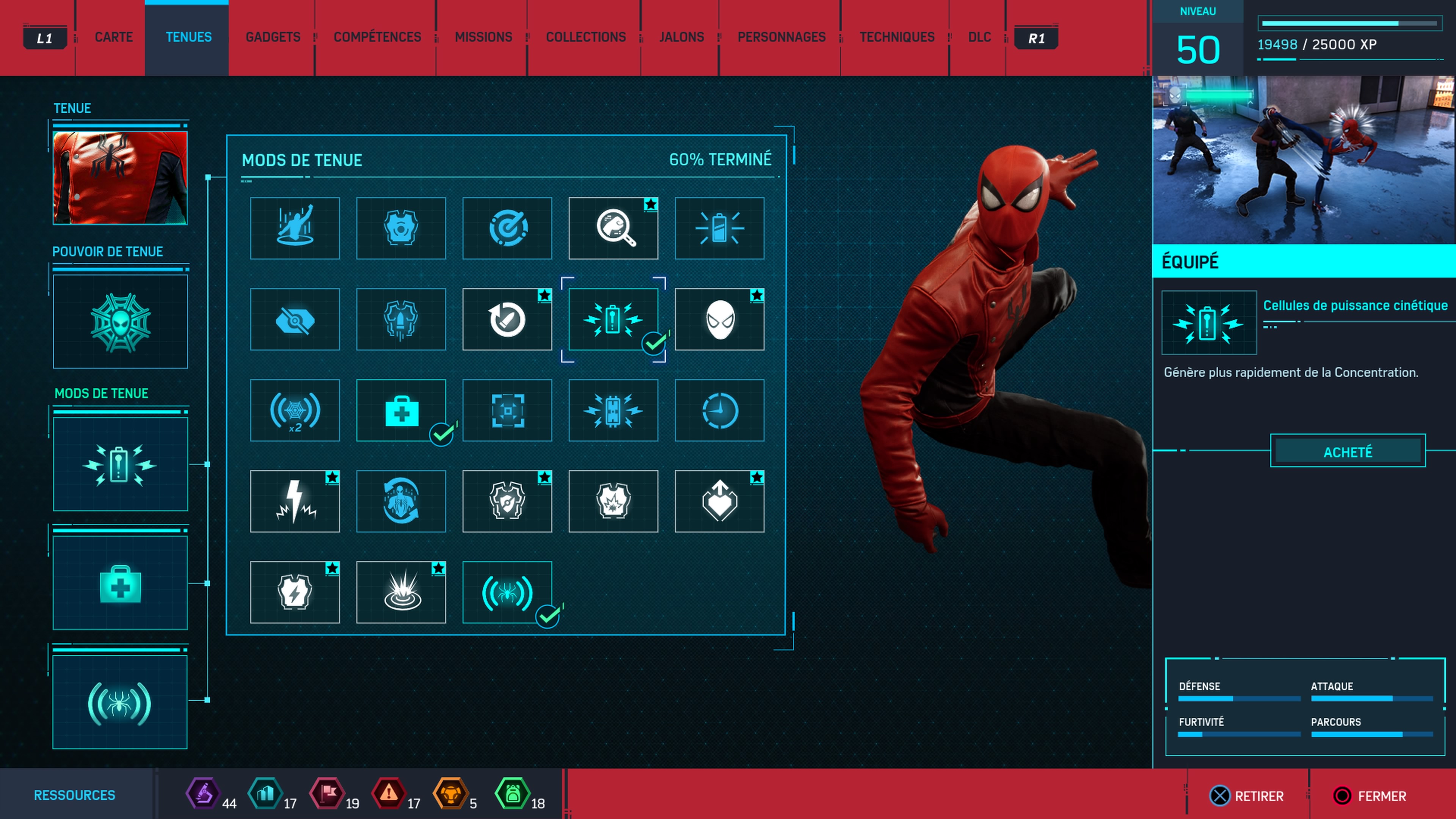Select the lightning vest mod
This screenshot has width=1456, height=819.
[x=295, y=592]
